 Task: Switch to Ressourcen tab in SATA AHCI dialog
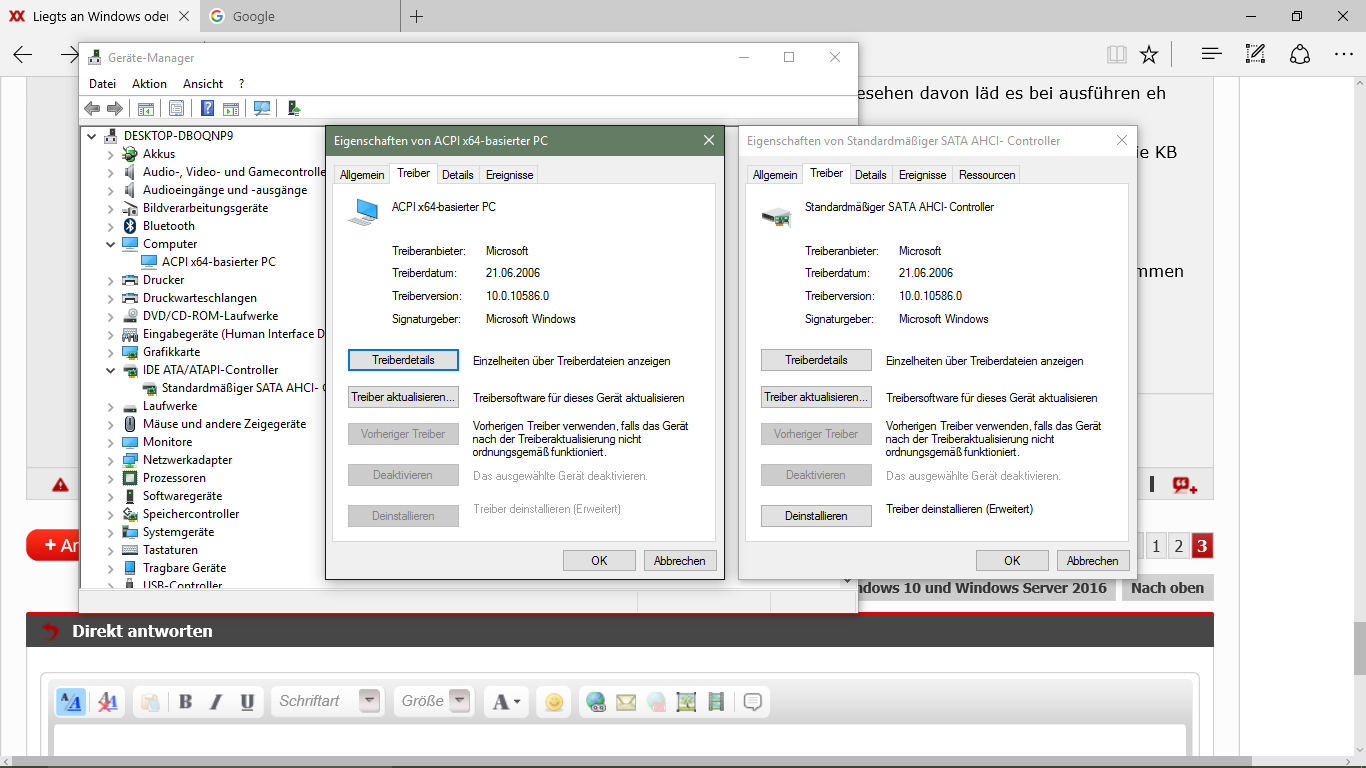987,175
